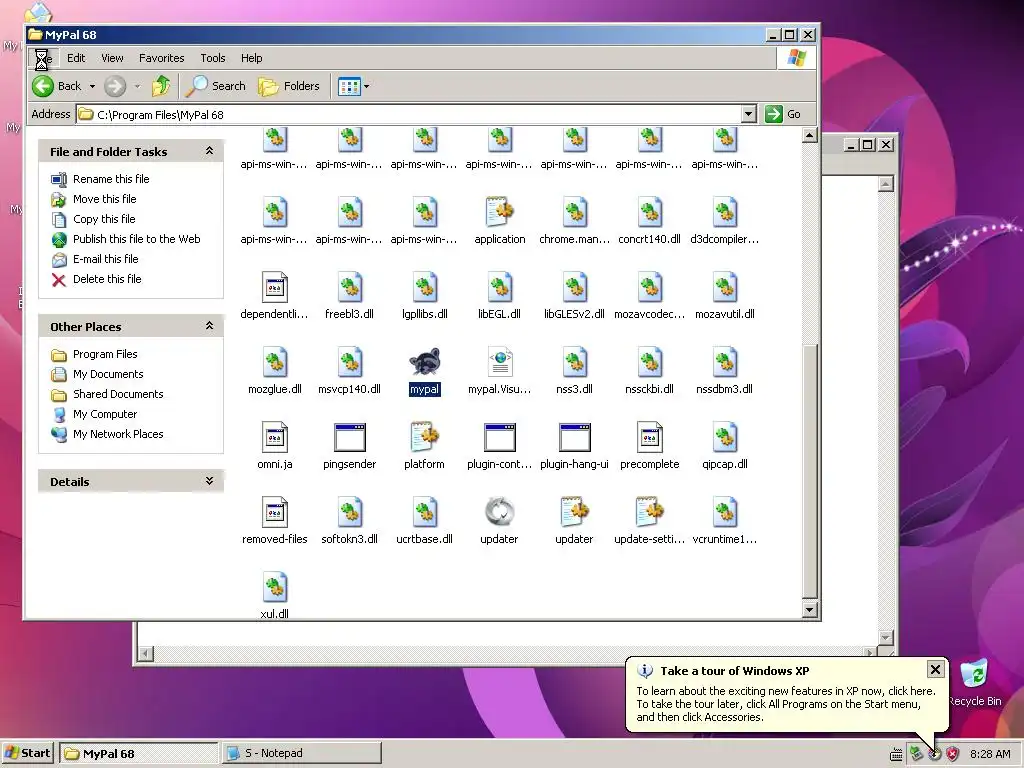The image size is (1024, 768).
Task: Select the application configuration file icon
Action: (x=500, y=212)
